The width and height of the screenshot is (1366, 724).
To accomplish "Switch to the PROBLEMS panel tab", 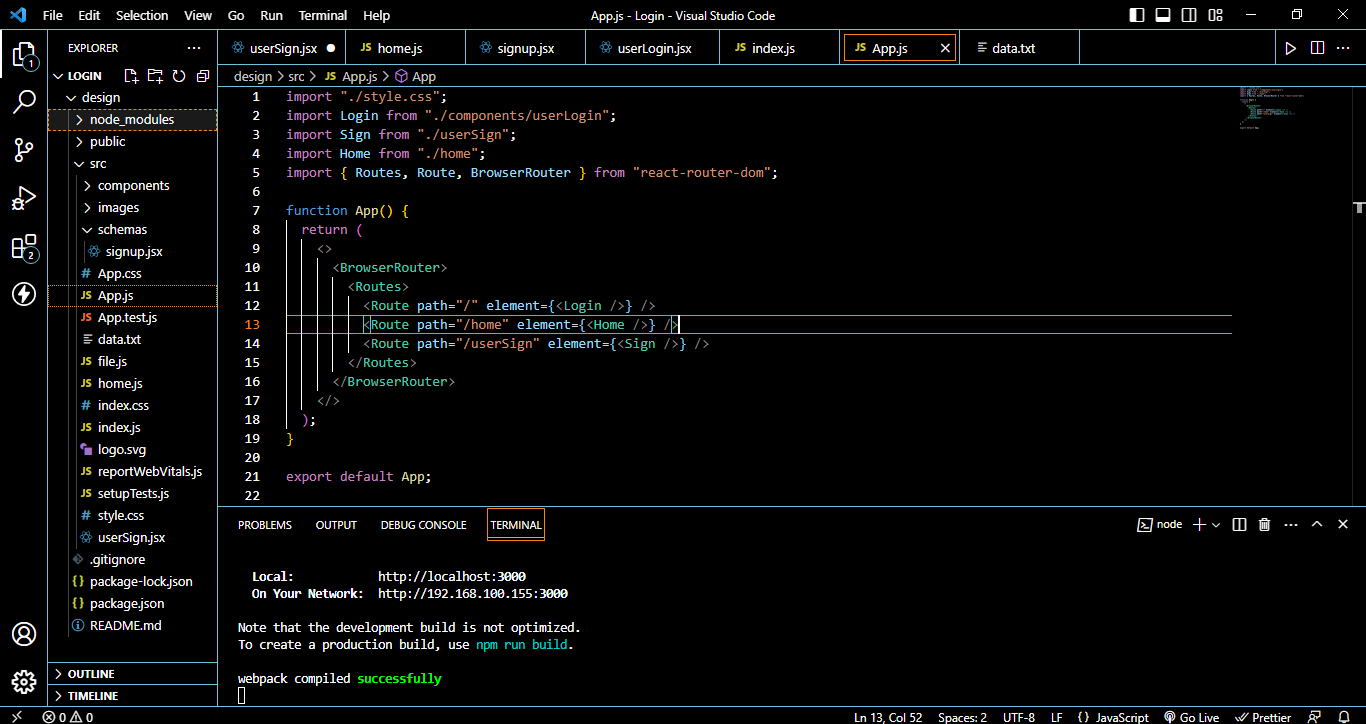I will (265, 524).
